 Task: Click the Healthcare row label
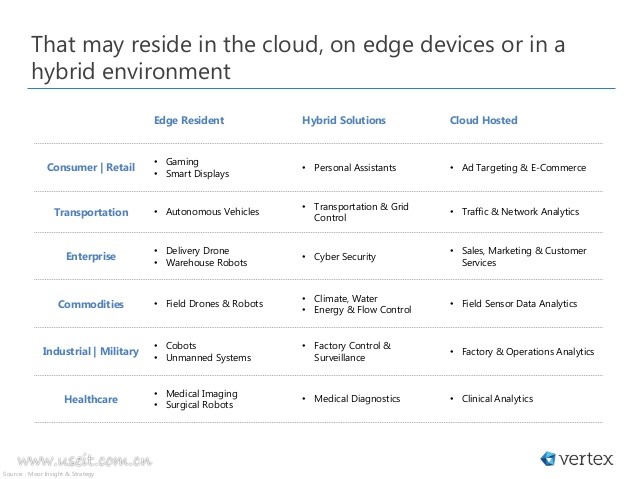coord(91,399)
